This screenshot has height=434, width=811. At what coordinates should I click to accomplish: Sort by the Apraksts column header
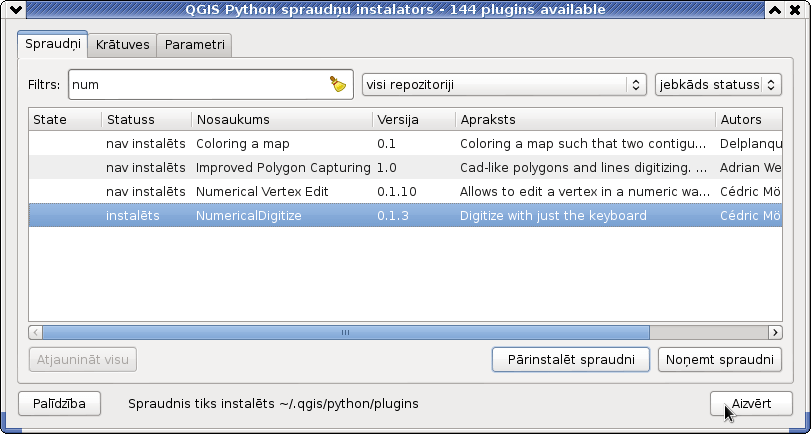pyautogui.click(x=585, y=119)
